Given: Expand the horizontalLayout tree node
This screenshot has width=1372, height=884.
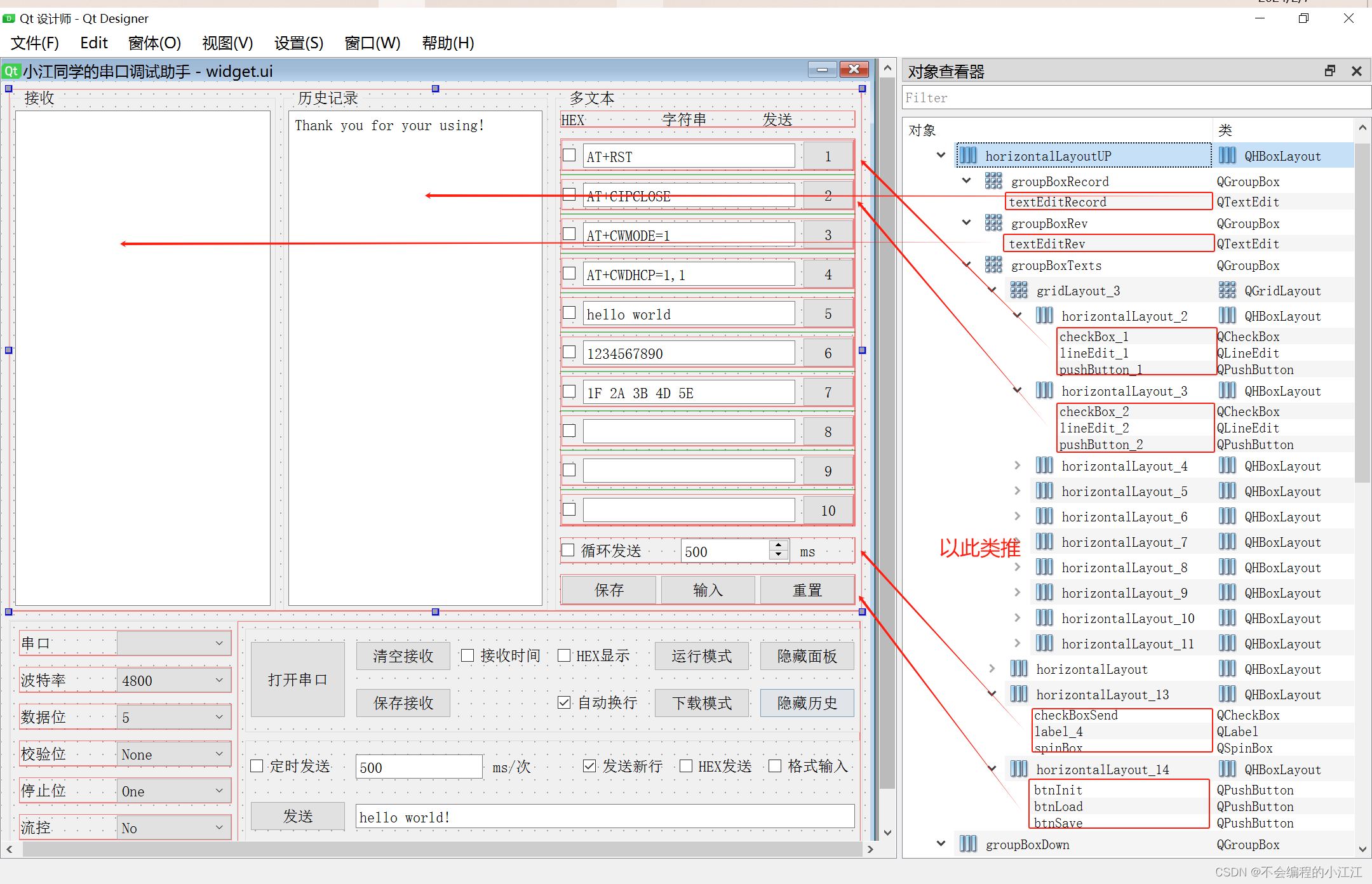Looking at the screenshot, I should point(992,669).
